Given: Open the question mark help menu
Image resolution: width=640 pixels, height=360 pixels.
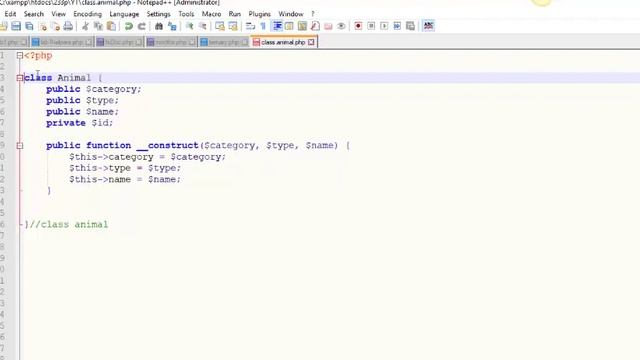Looking at the screenshot, I should coord(313,14).
